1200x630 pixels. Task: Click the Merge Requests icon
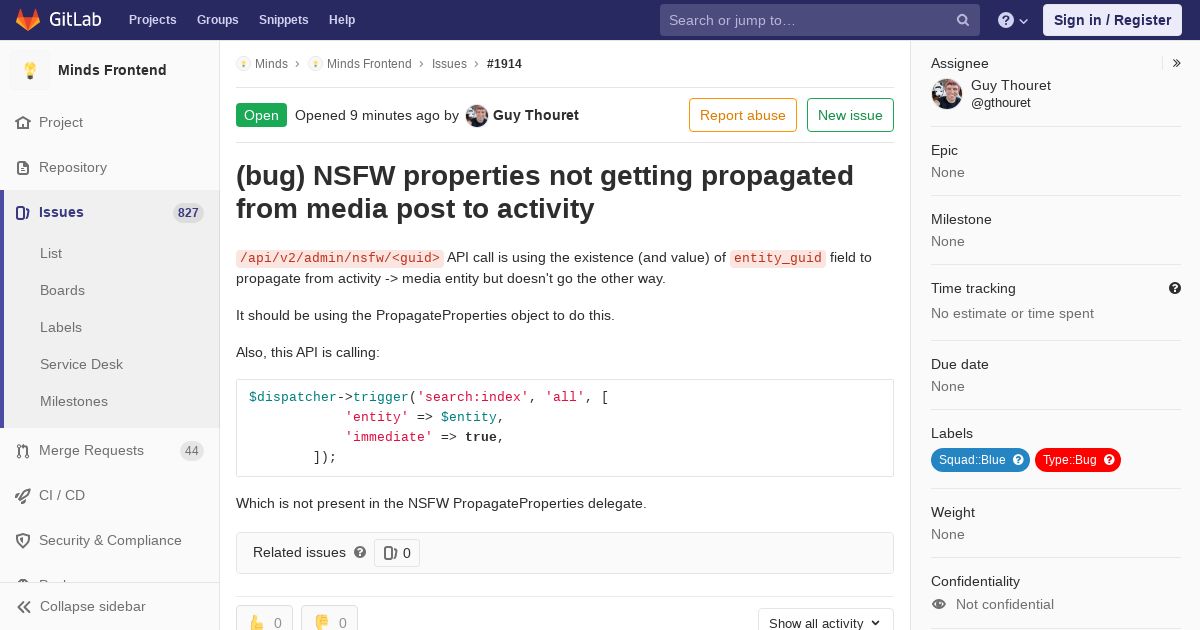(23, 451)
